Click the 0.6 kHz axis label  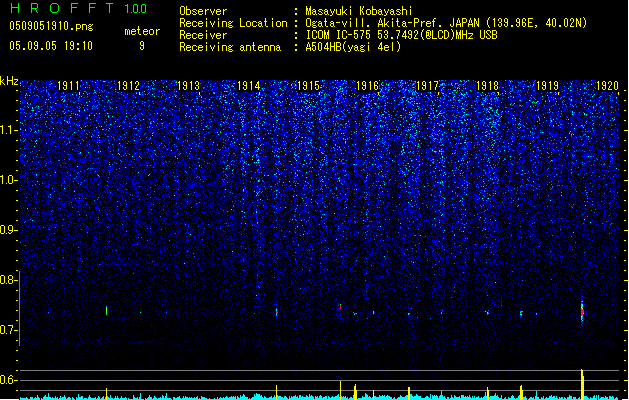point(8,380)
